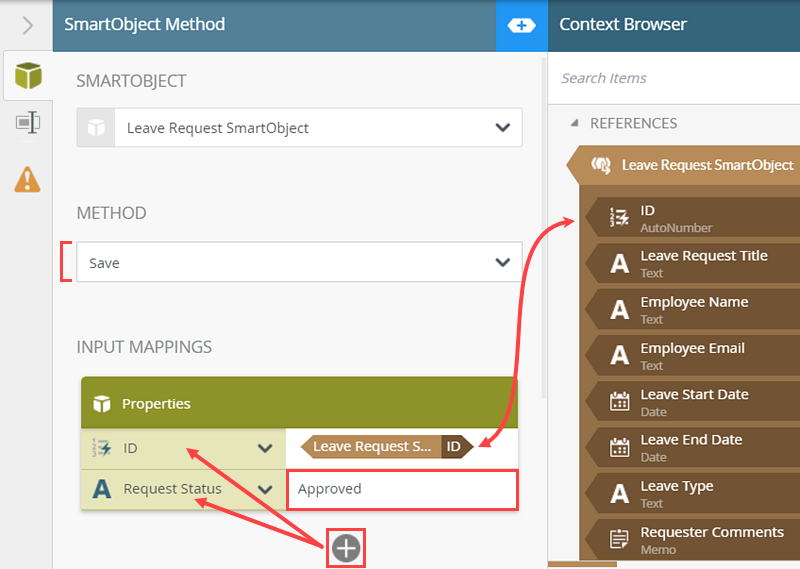Select the Requester Comments memo field
The image size is (800, 569).
point(693,540)
